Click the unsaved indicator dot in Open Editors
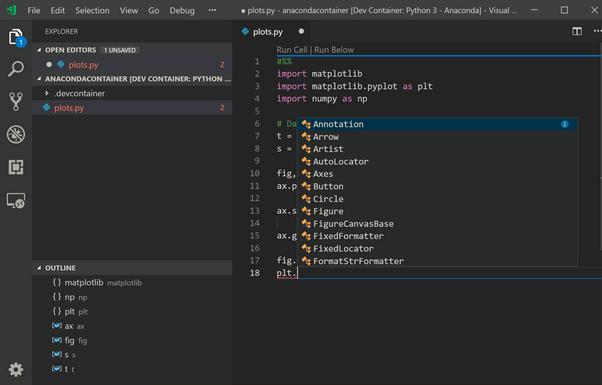This screenshot has height=385, width=602. click(x=49, y=64)
